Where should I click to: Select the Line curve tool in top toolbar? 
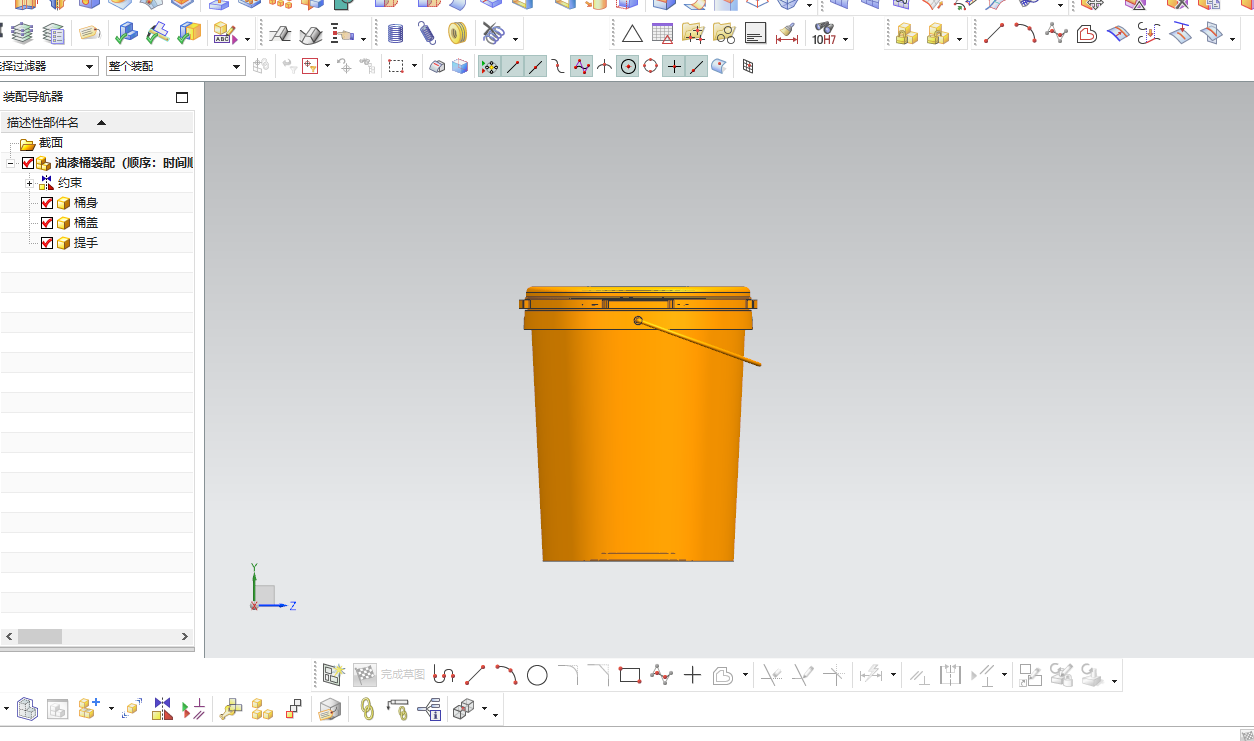pyautogui.click(x=994, y=33)
